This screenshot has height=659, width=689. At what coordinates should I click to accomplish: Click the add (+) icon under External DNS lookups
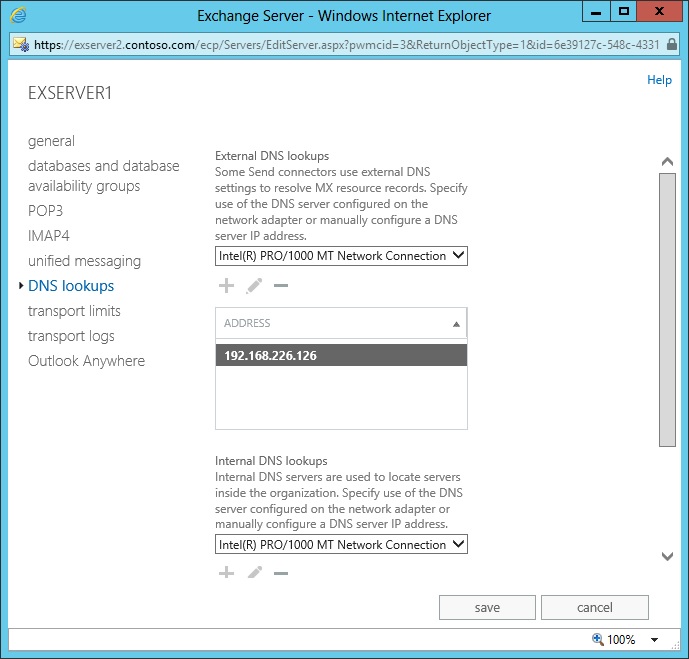pyautogui.click(x=226, y=287)
